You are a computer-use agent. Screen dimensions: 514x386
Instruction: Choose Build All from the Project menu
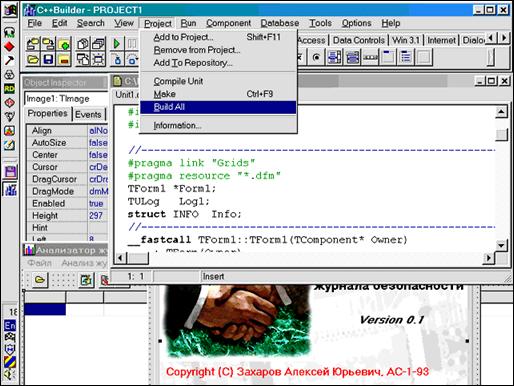pos(218,107)
